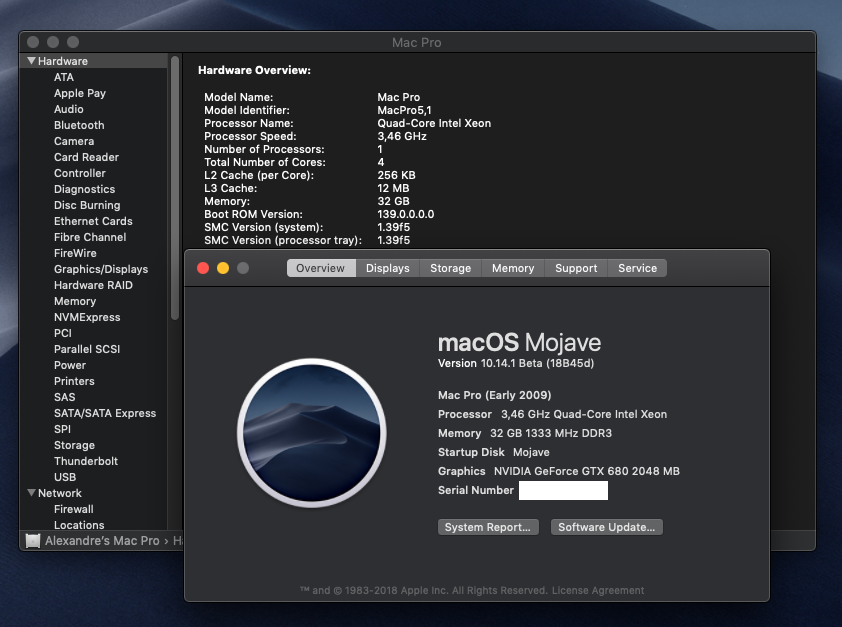The width and height of the screenshot is (842, 627).
Task: Click the macOS Mojave desert logo image
Action: click(x=311, y=433)
